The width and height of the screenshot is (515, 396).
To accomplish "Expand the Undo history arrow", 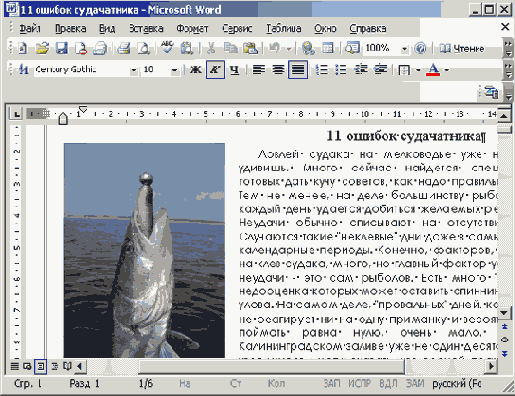I will pos(289,49).
